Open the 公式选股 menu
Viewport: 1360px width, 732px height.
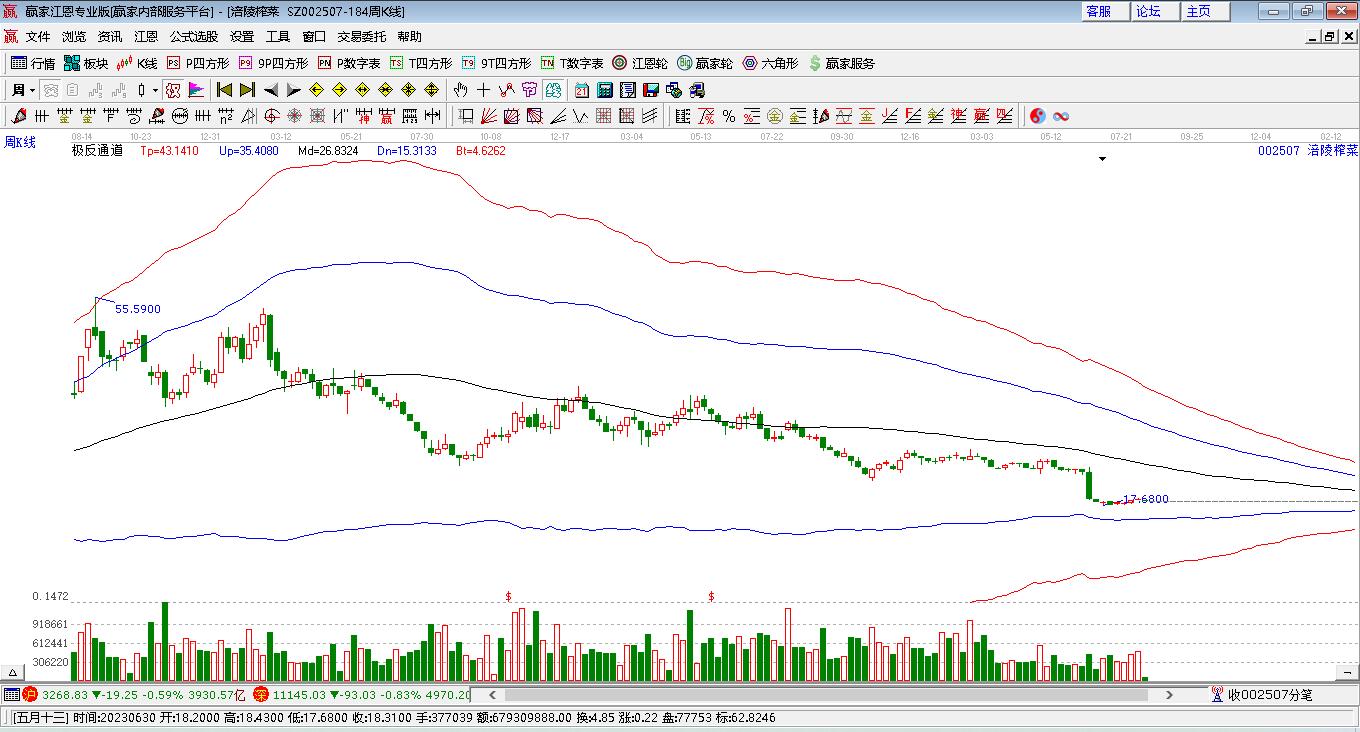click(x=193, y=36)
